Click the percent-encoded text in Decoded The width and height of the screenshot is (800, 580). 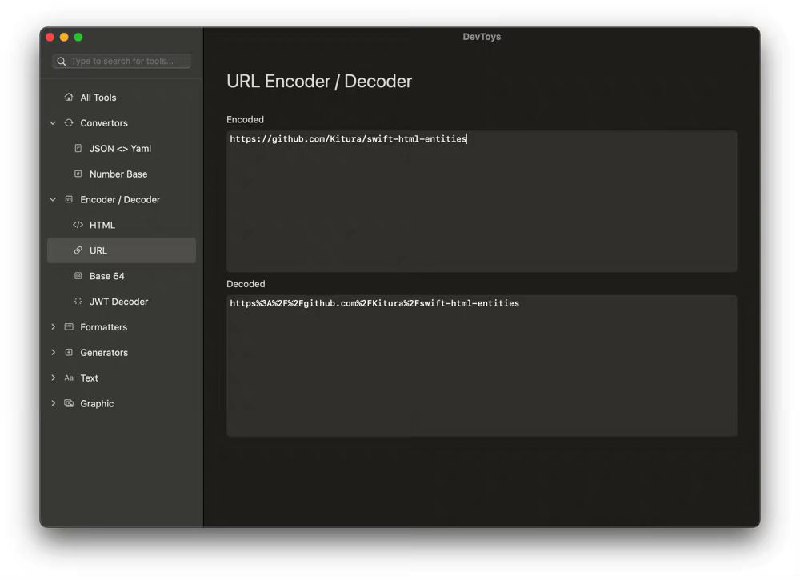(x=374, y=303)
